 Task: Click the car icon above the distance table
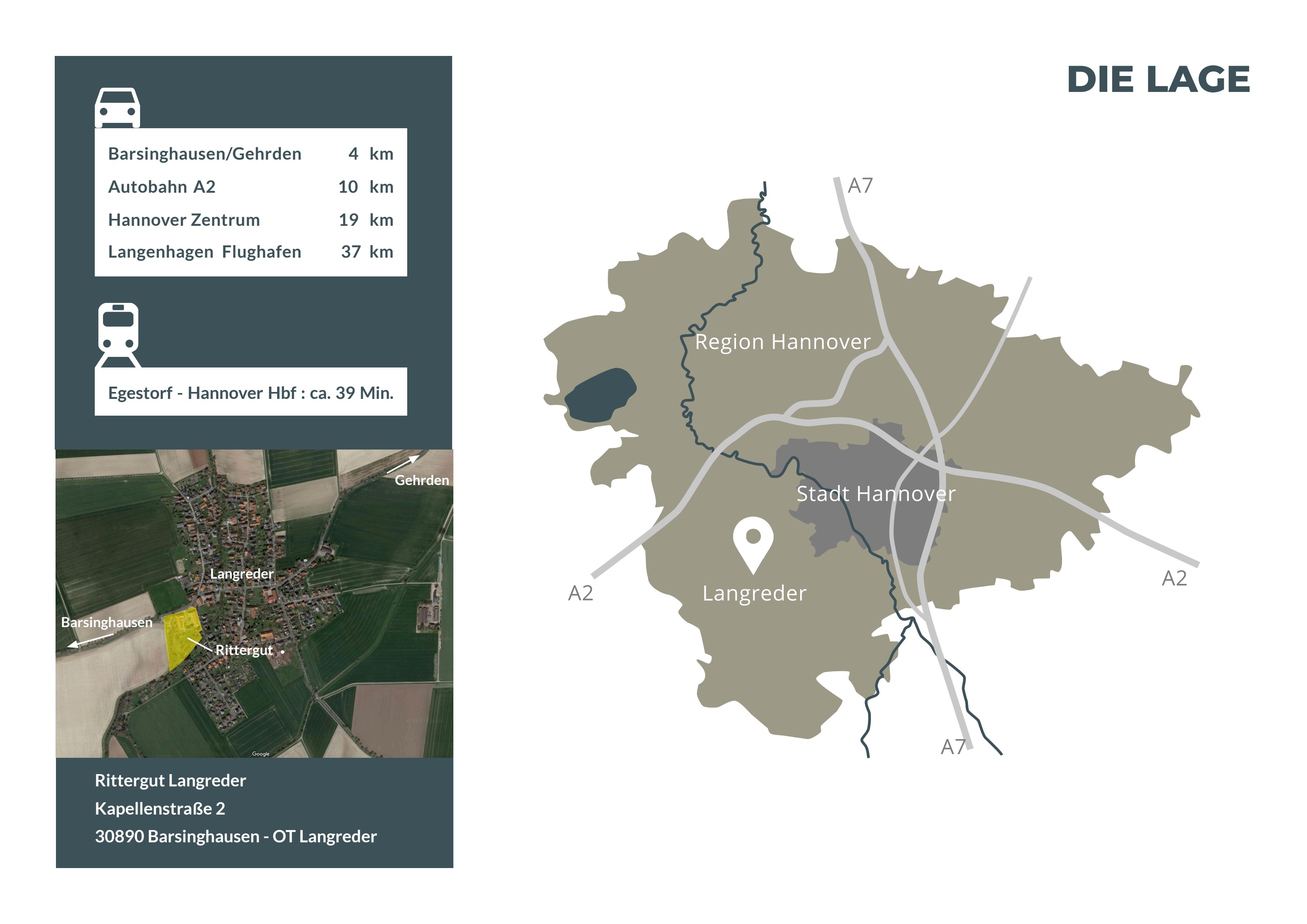(117, 107)
